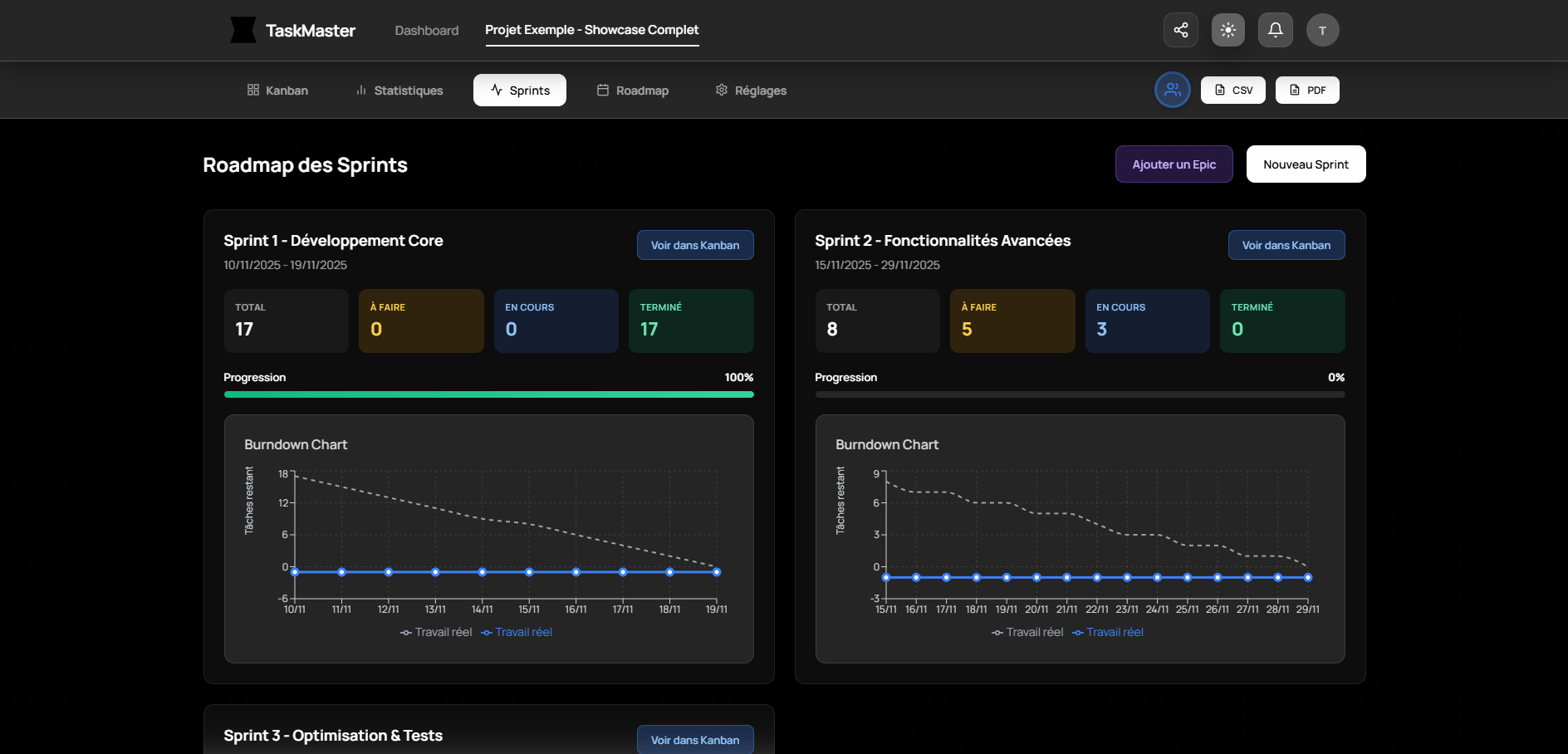Click Ajouter un Epic
This screenshot has height=754, width=1568.
[1174, 164]
